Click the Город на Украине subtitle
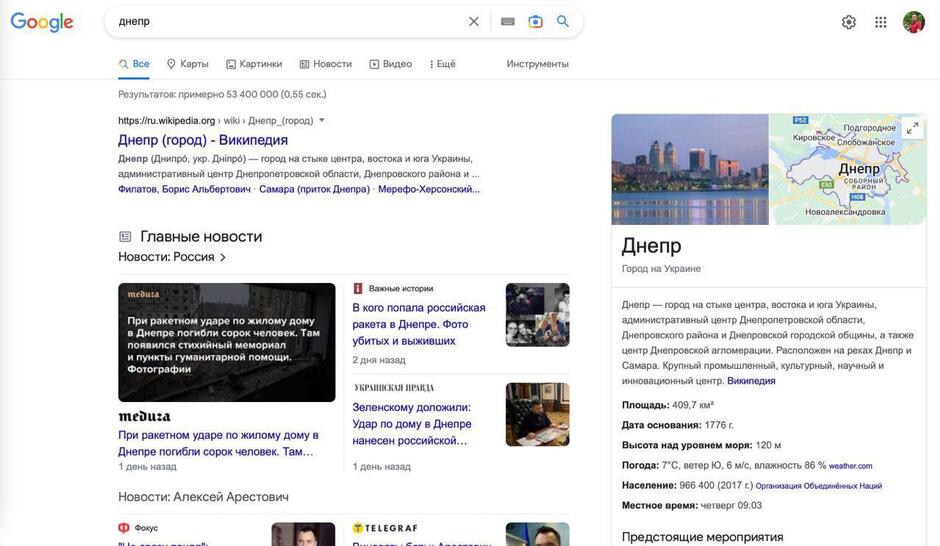Viewport: 940px width, 546px height. pos(661,269)
